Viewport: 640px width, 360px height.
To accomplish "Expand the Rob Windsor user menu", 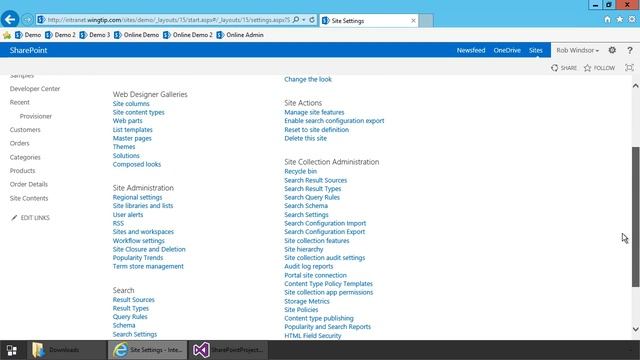I will (578, 50).
